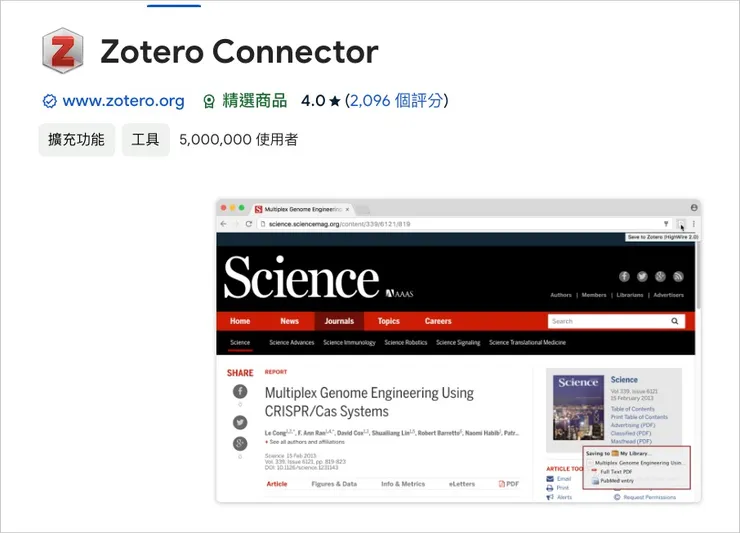This screenshot has width=740, height=533.
Task: Select the 擴充功能 category chip
Action: point(76,139)
